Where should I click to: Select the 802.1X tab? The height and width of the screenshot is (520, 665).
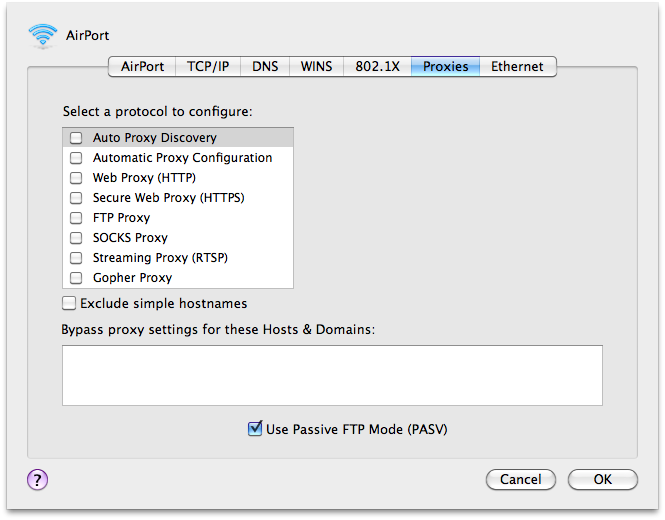pyautogui.click(x=377, y=67)
